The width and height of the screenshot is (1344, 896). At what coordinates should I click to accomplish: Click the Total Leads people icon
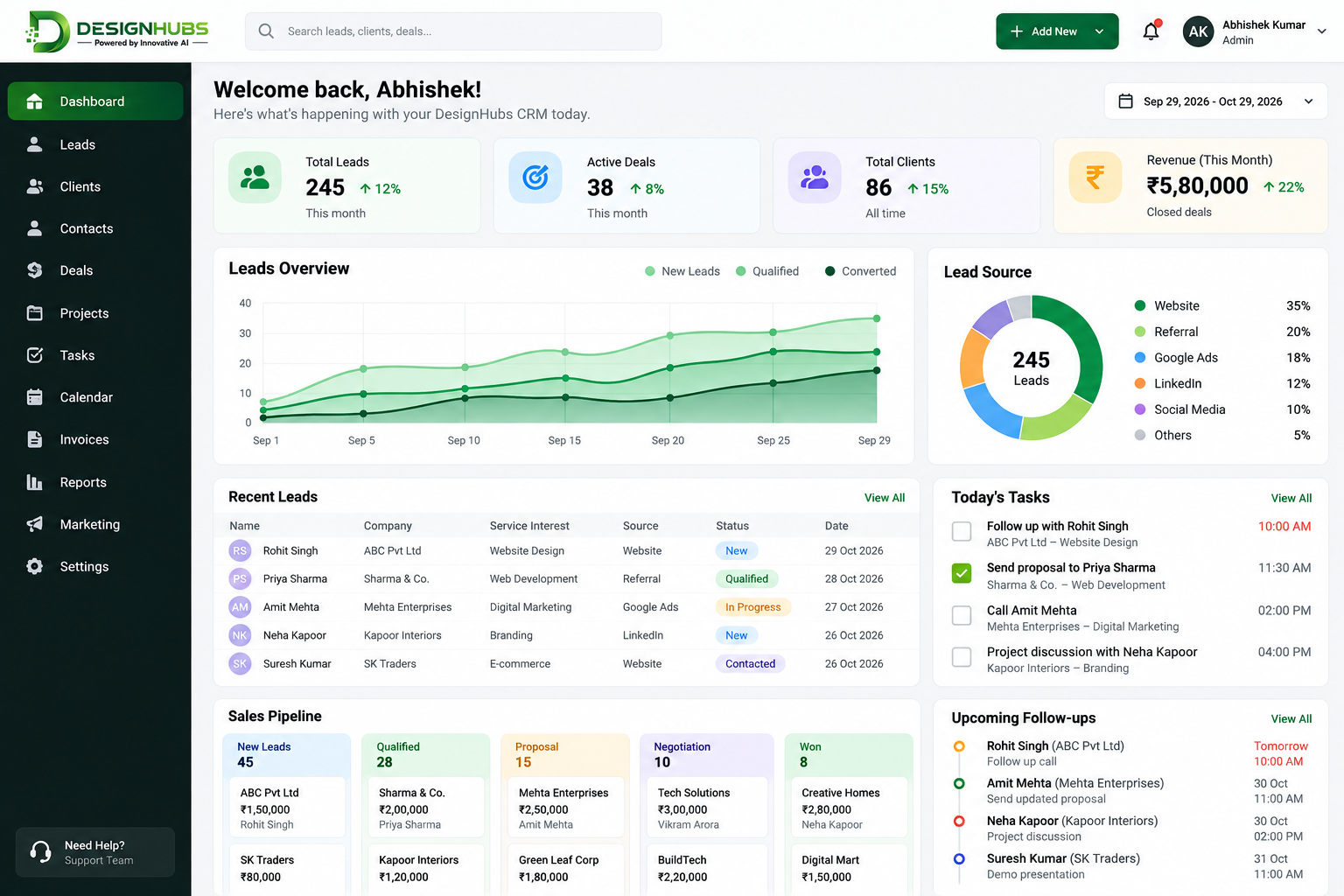pyautogui.click(x=255, y=178)
